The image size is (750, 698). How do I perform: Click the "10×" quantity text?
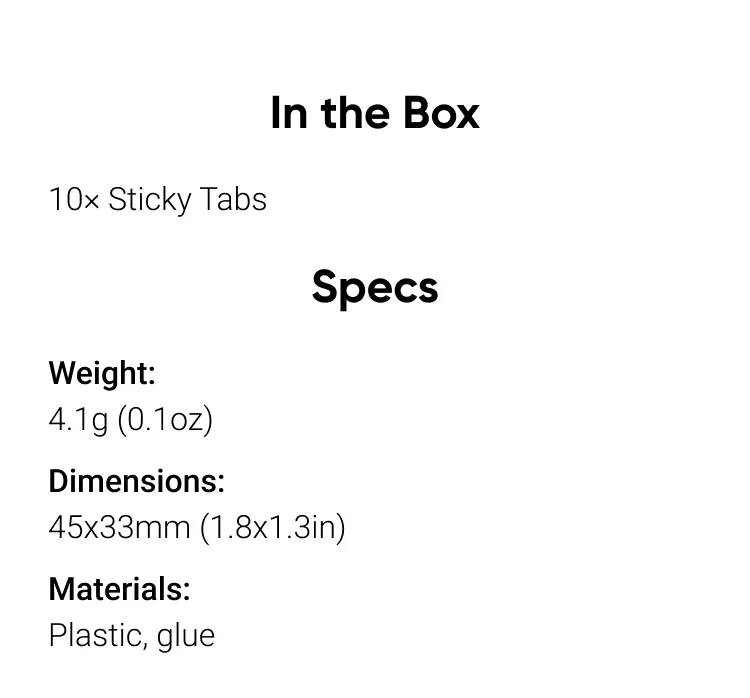point(74,199)
